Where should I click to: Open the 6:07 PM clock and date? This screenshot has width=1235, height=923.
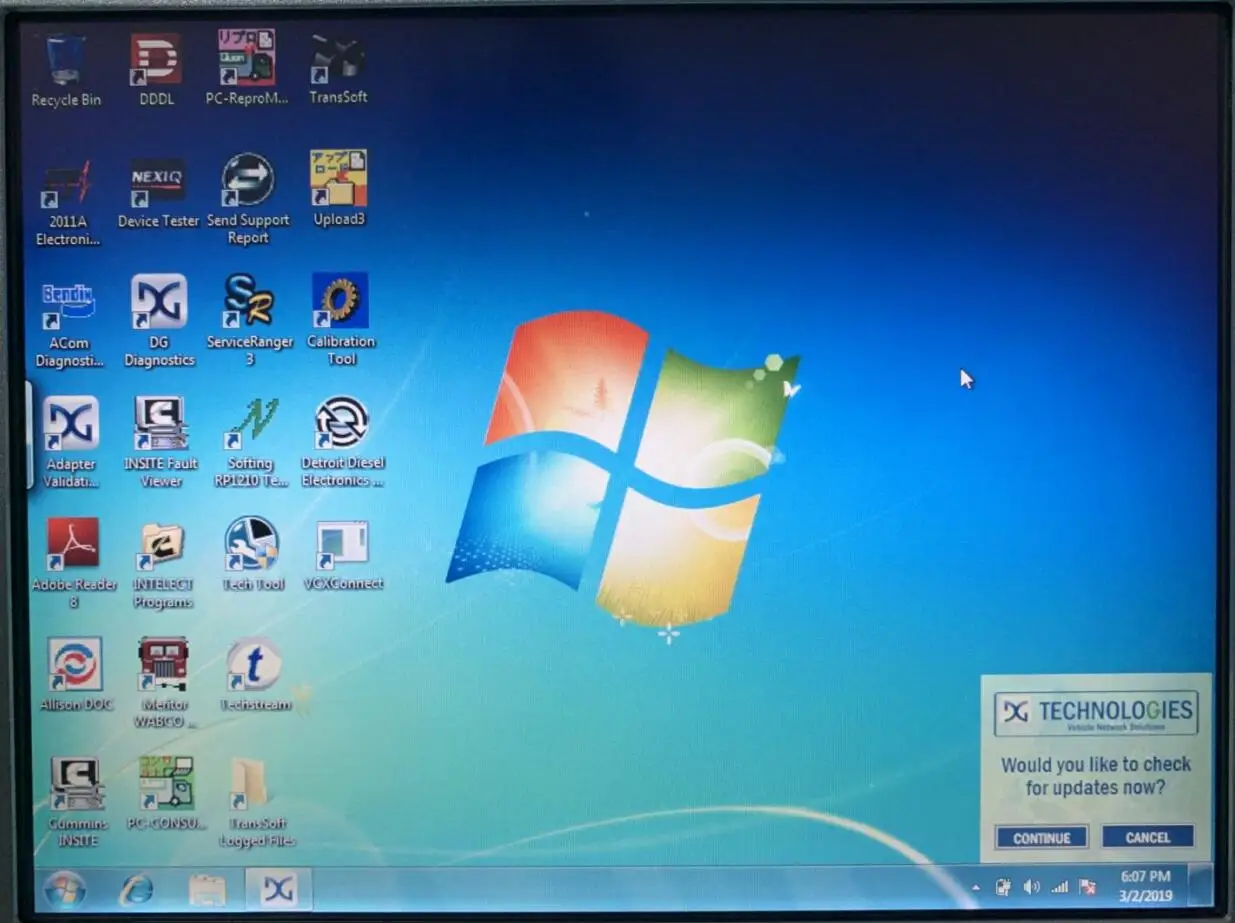tap(1146, 886)
